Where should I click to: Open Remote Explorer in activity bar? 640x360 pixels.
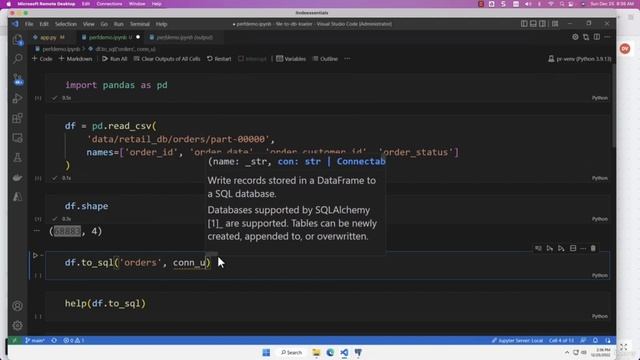pyautogui.click(x=18, y=138)
